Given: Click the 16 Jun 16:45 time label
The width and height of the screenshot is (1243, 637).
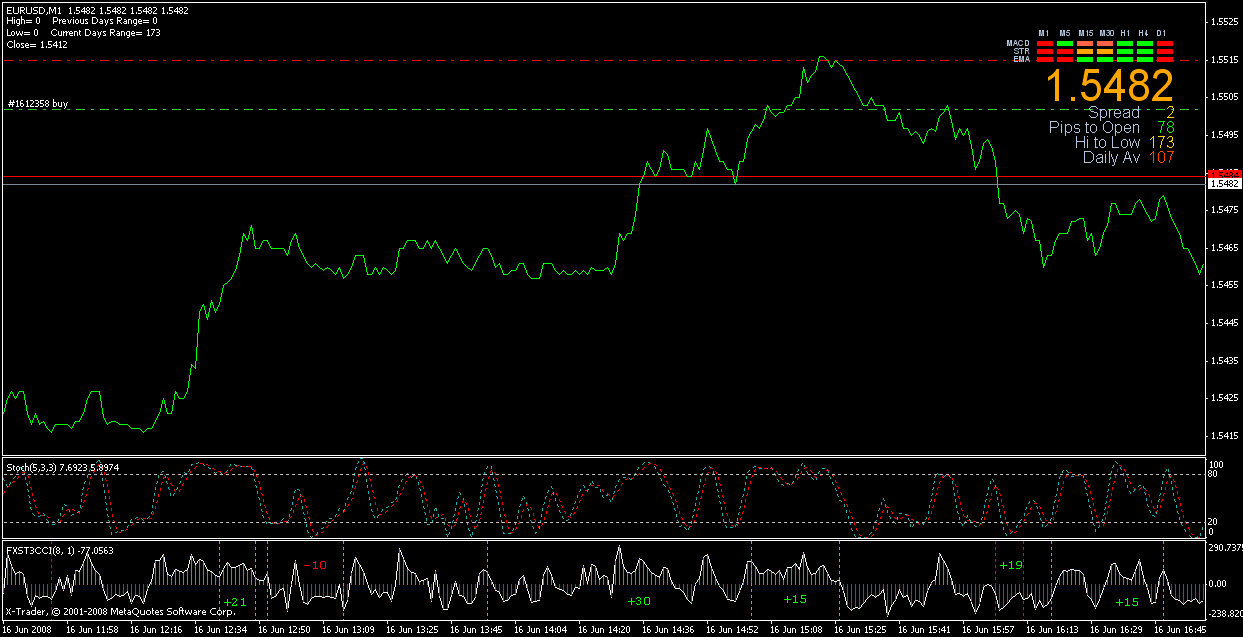Looking at the screenshot, I should click(x=1180, y=630).
